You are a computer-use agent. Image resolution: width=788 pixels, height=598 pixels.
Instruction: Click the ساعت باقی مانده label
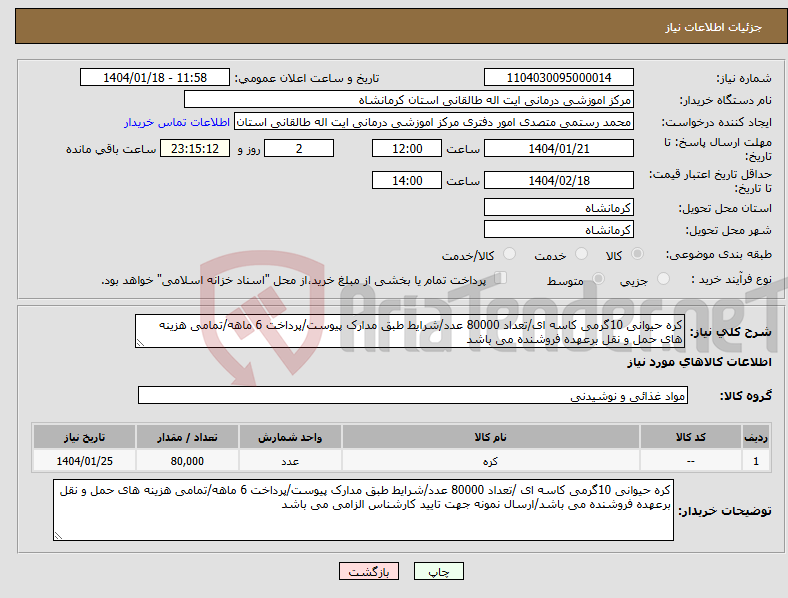click(x=111, y=150)
